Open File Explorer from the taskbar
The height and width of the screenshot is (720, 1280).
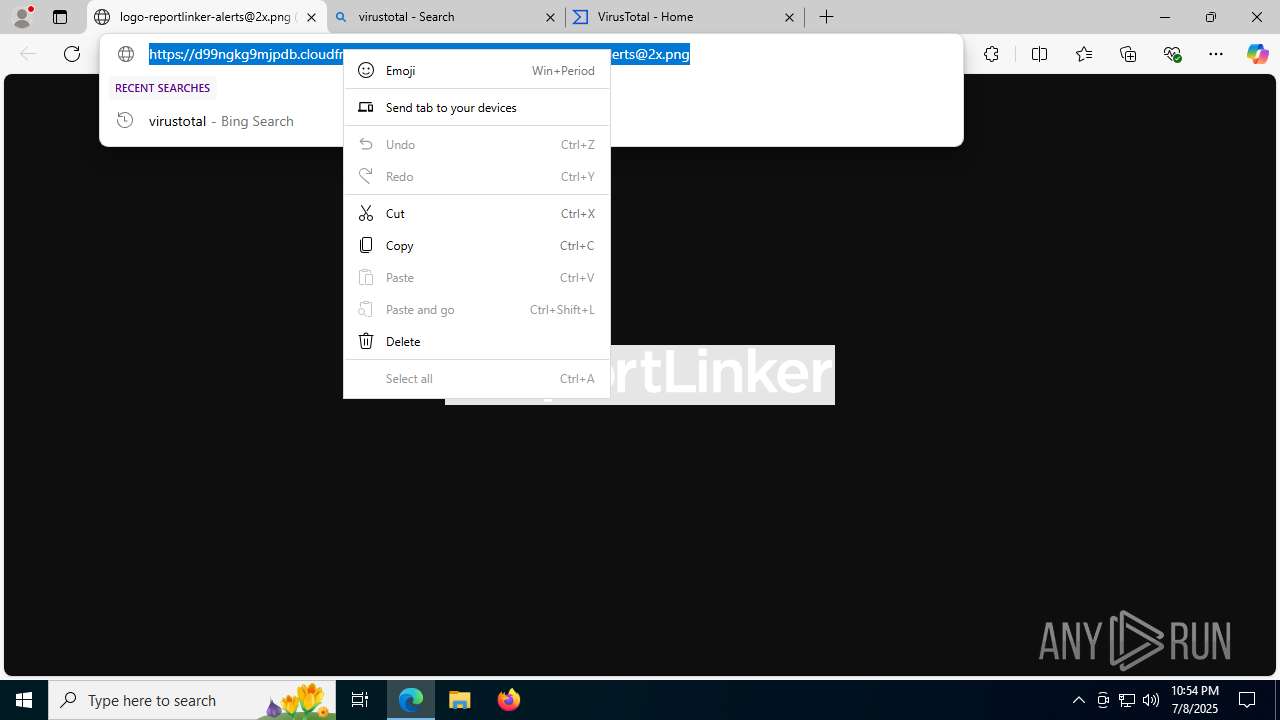pyautogui.click(x=460, y=700)
